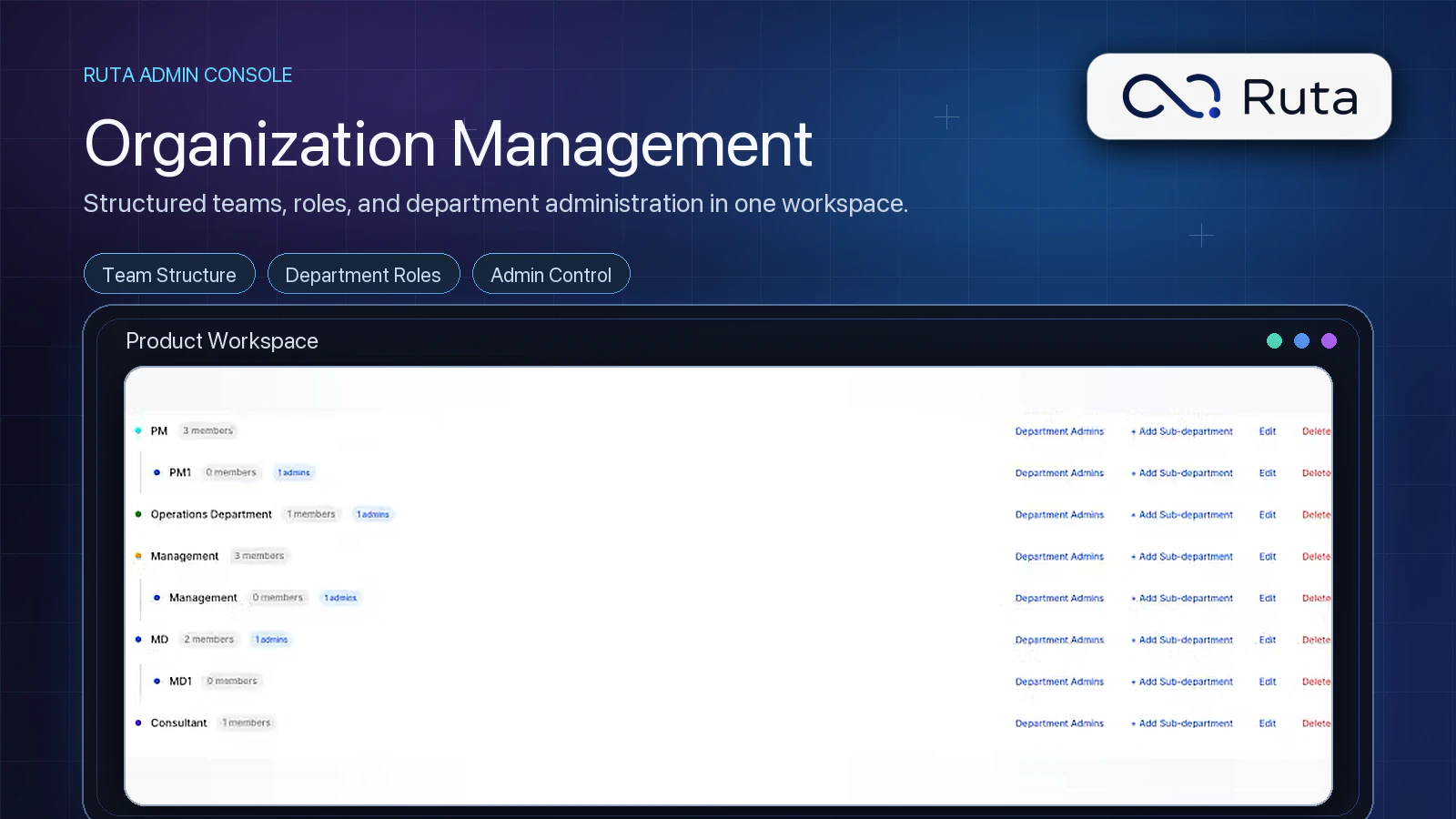The height and width of the screenshot is (819, 1456).
Task: Delete the Management department with 3 members
Action: [1316, 557]
